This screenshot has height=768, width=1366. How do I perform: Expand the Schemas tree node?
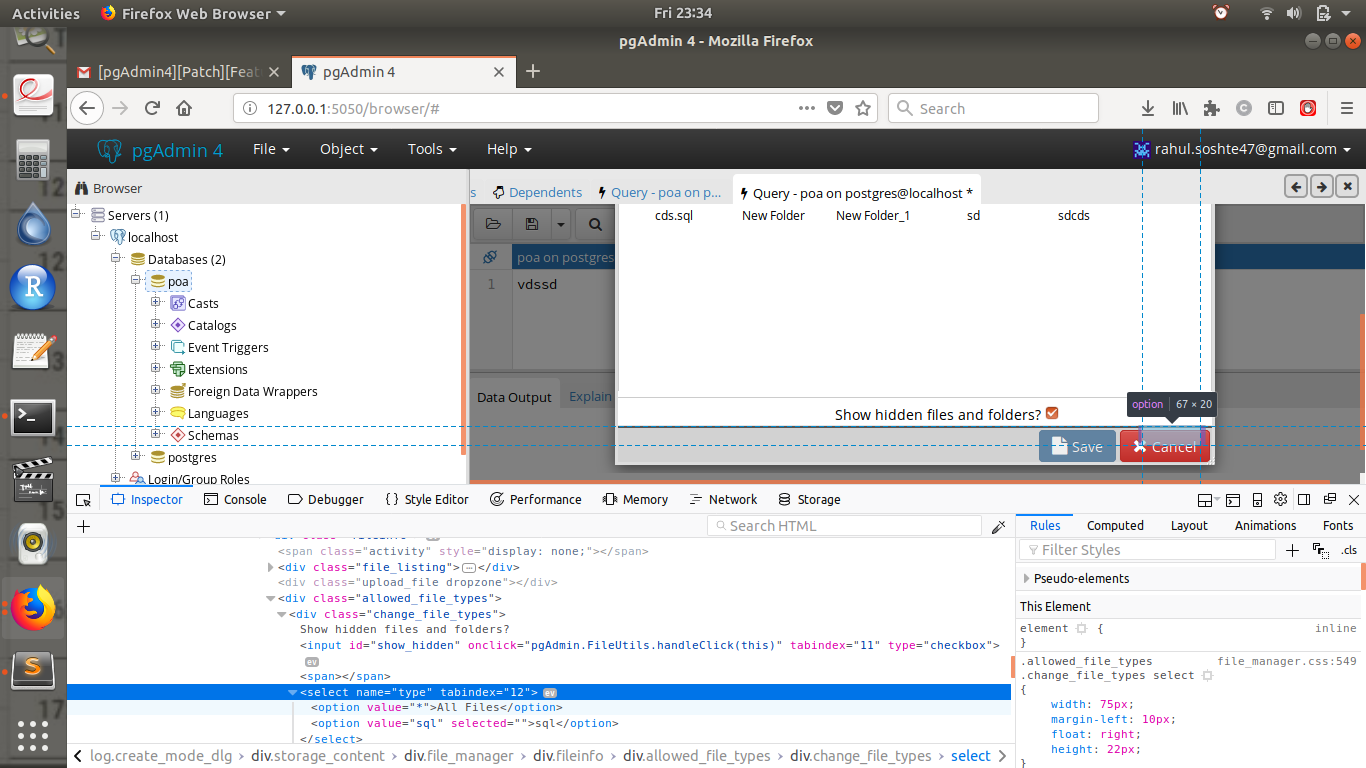pos(156,435)
